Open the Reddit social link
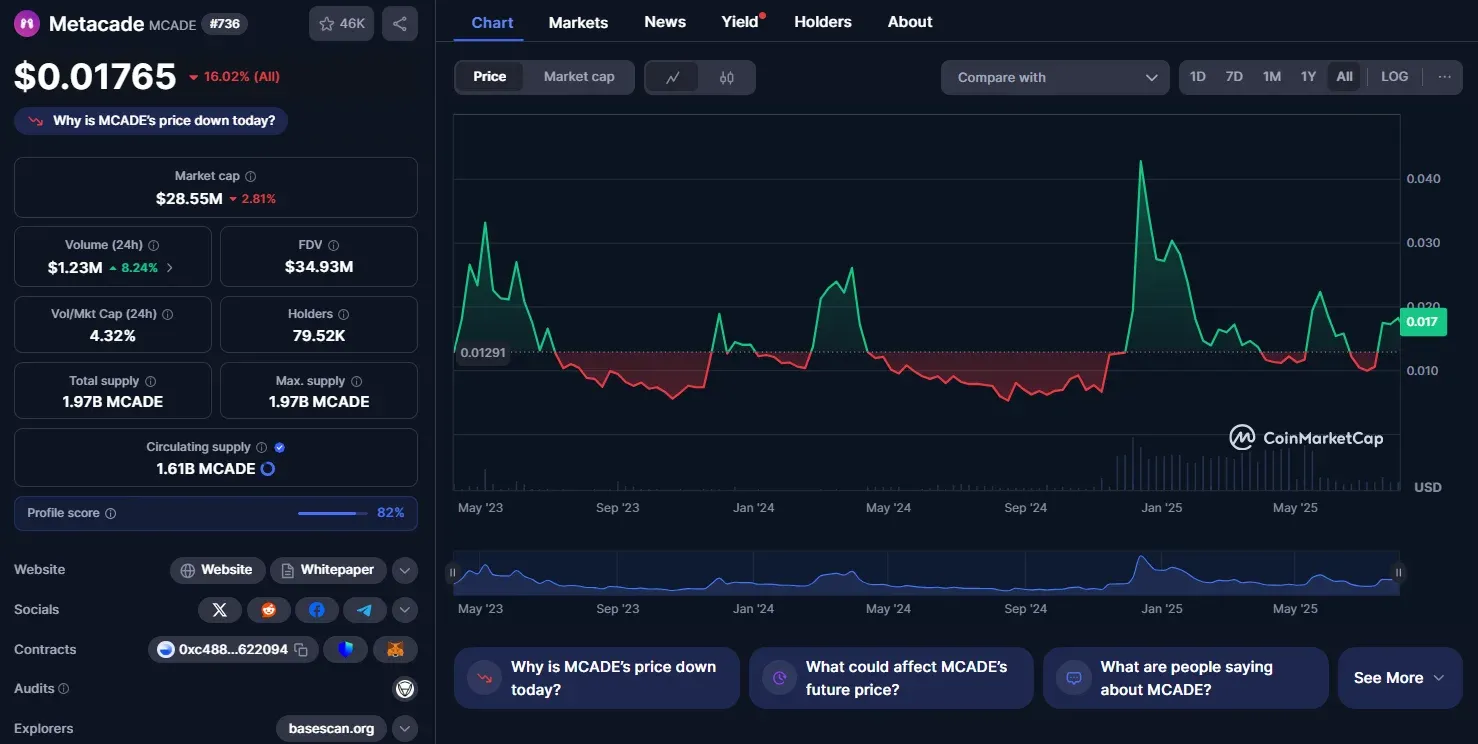Image resolution: width=1478 pixels, height=744 pixels. [x=268, y=610]
